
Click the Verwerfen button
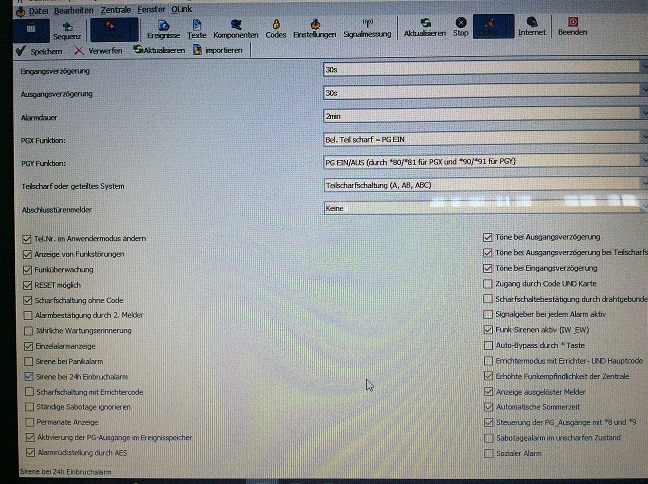[97, 50]
